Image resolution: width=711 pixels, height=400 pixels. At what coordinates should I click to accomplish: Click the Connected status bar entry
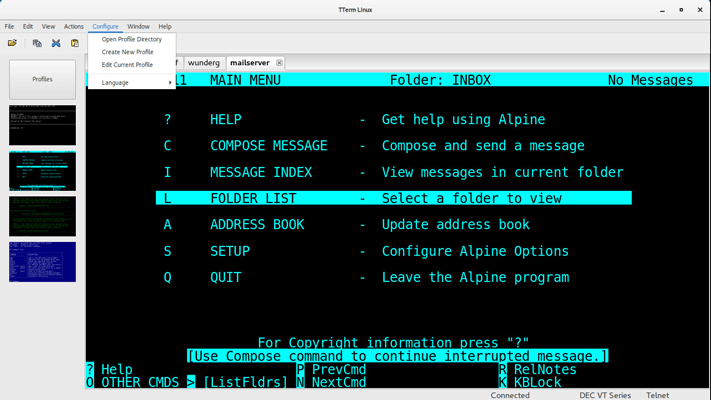[510, 395]
